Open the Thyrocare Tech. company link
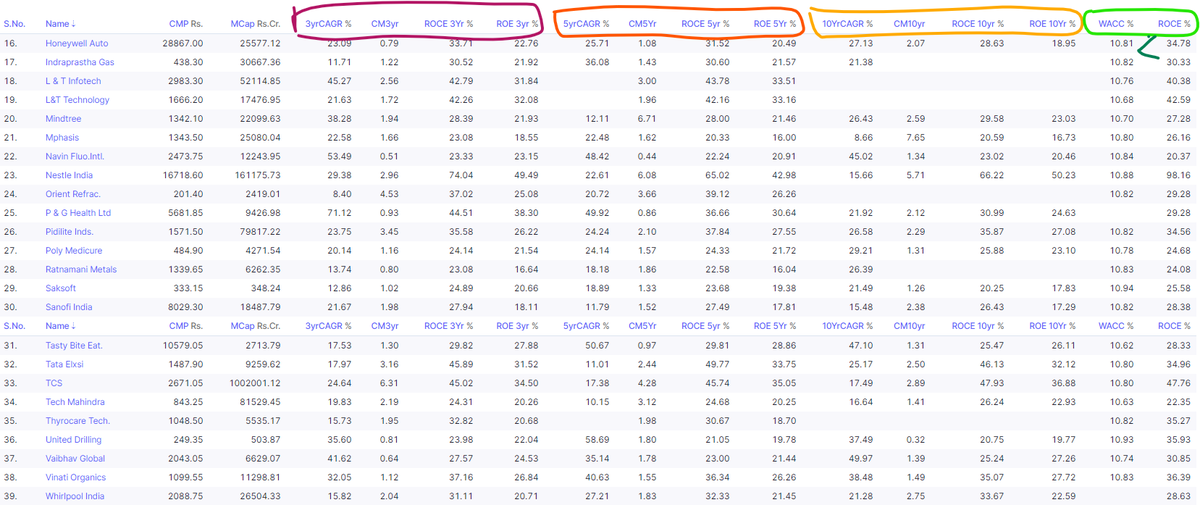The image size is (1200, 505). click(78, 421)
